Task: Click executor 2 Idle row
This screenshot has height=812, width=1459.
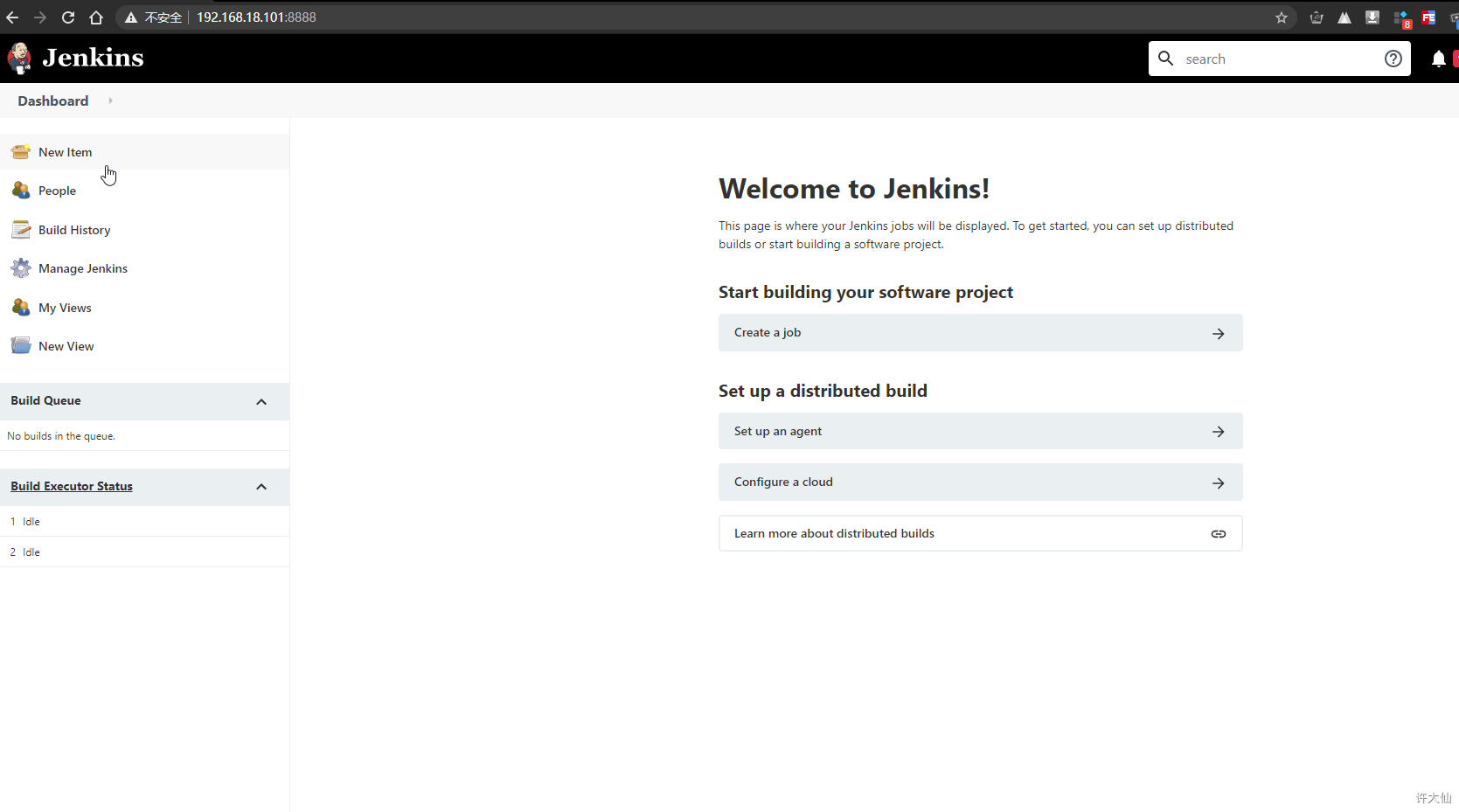Action: tap(144, 552)
